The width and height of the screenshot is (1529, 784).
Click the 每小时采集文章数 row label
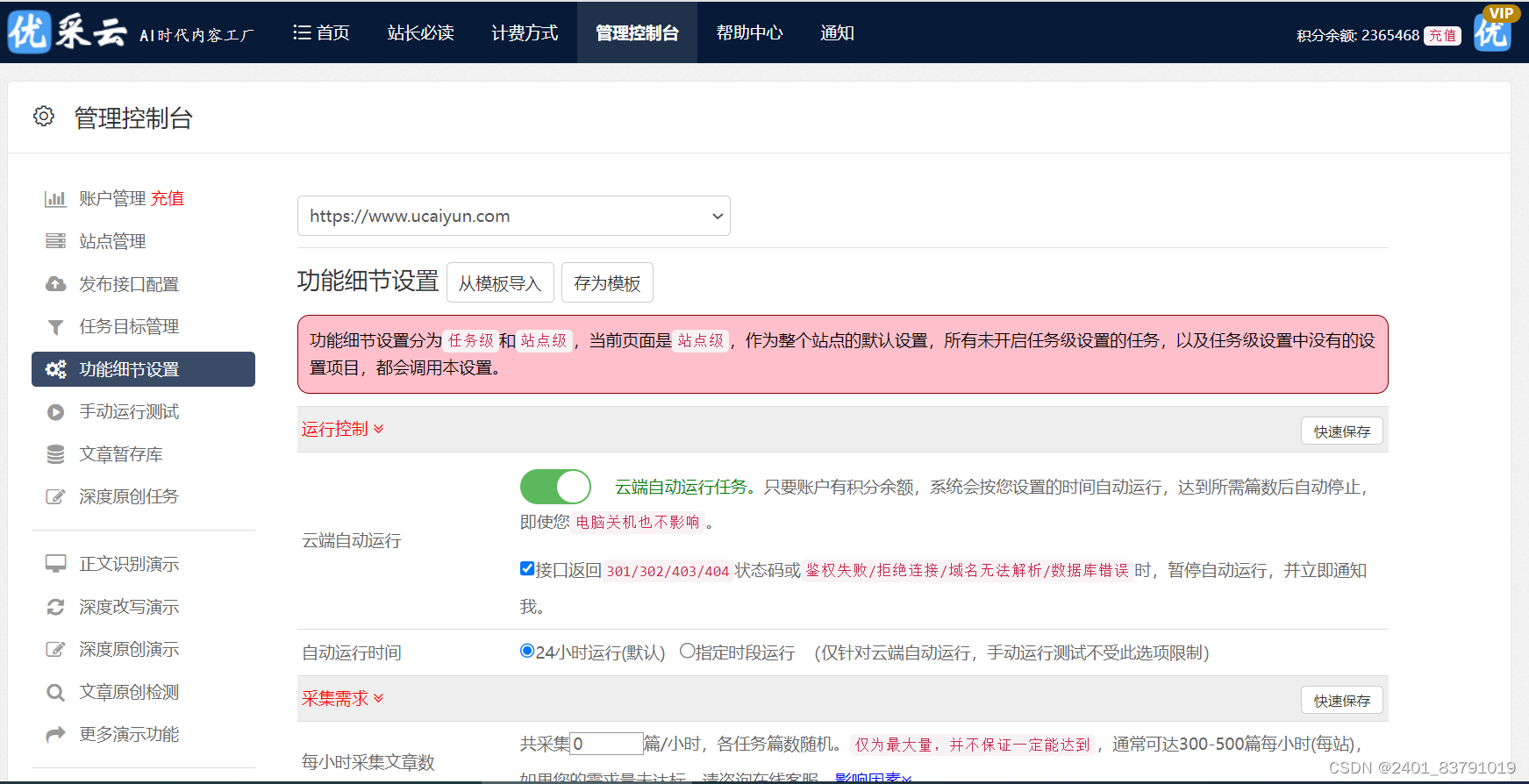point(368,762)
